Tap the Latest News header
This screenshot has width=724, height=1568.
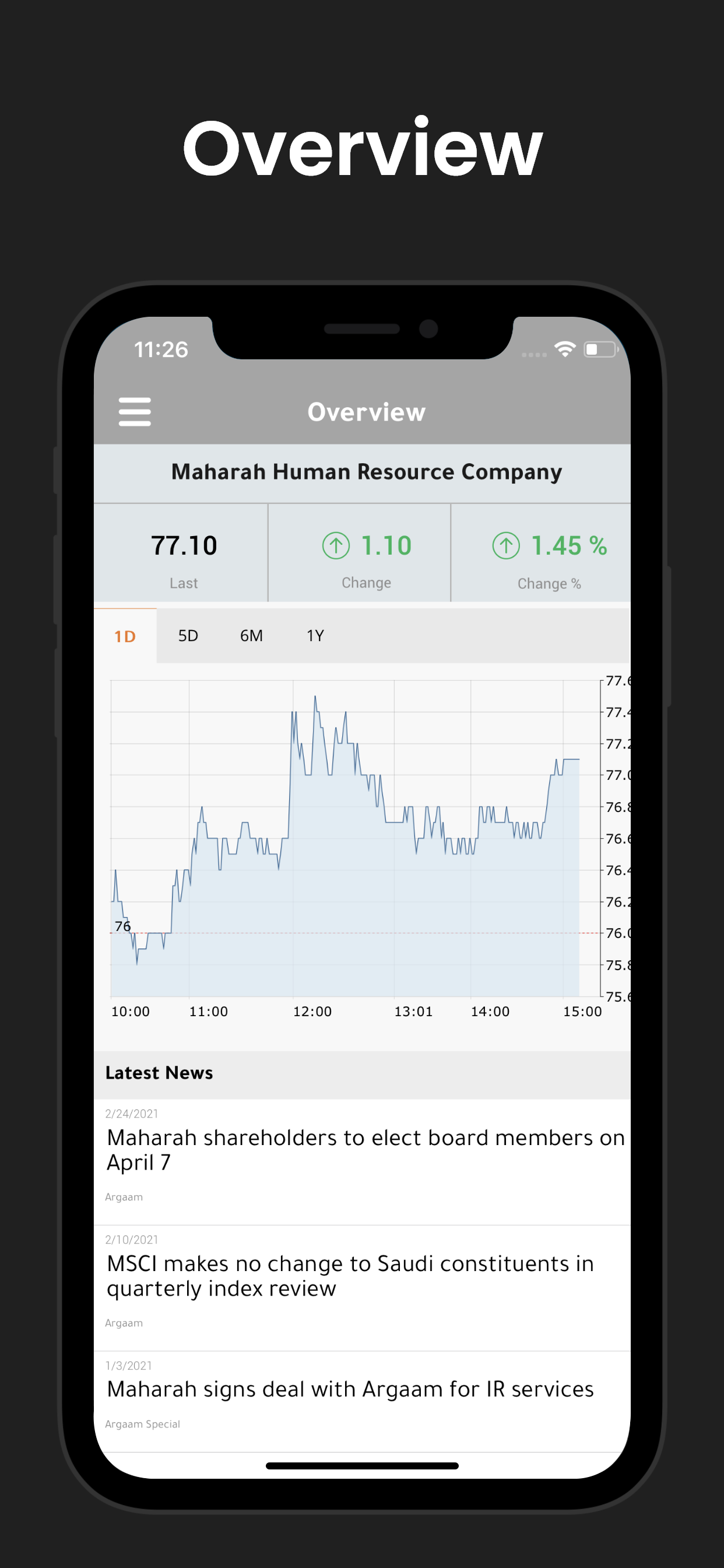coord(159,1073)
